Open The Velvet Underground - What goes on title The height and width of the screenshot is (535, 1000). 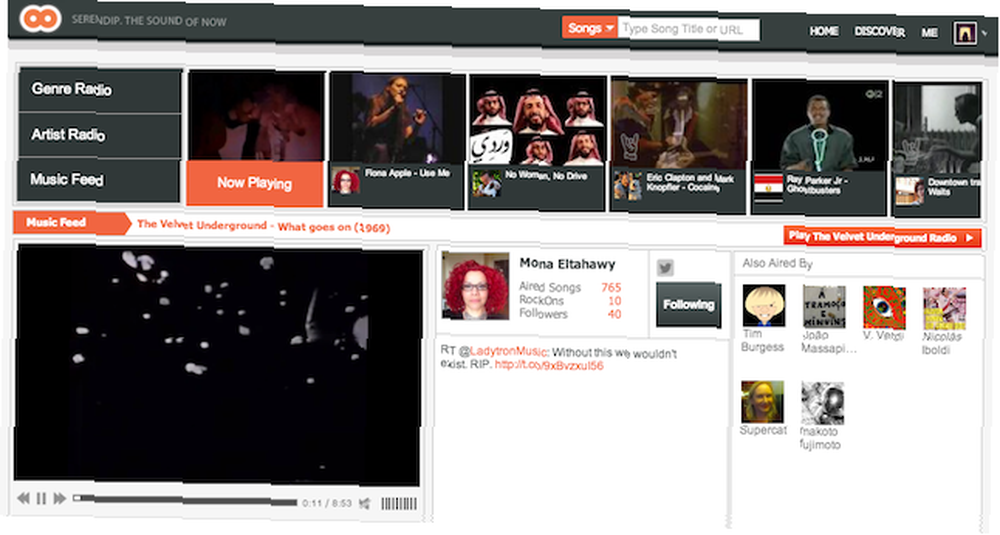(x=263, y=226)
